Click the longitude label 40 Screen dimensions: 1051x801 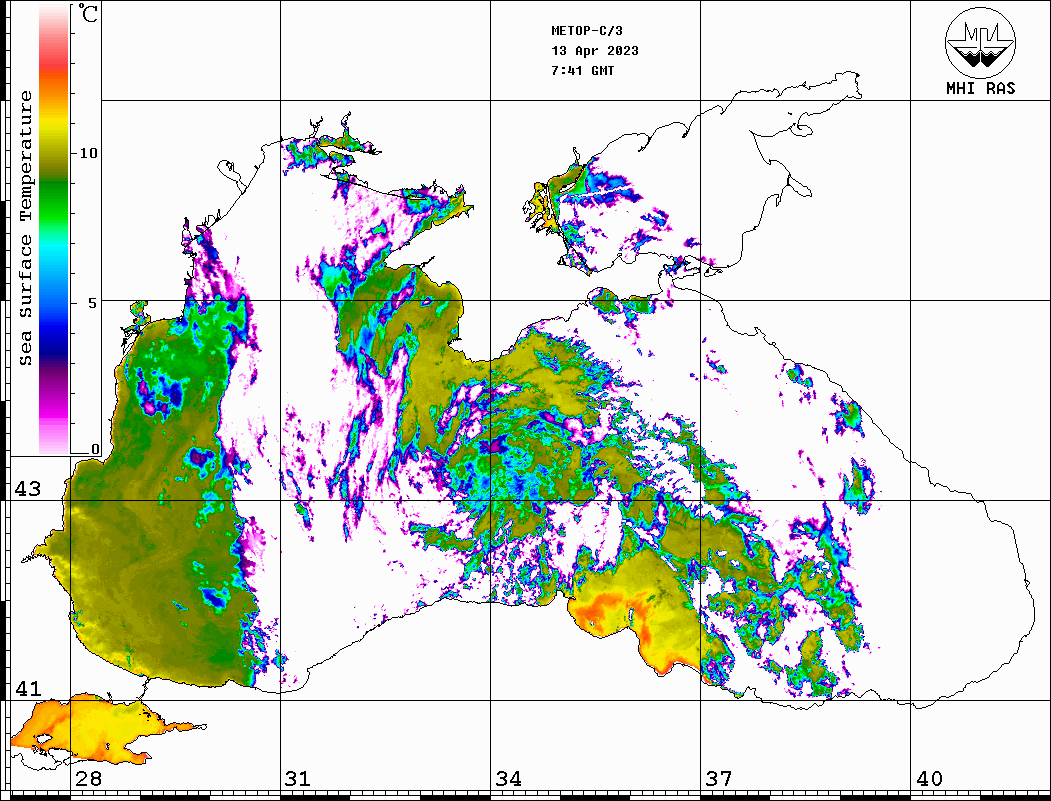coord(928,778)
